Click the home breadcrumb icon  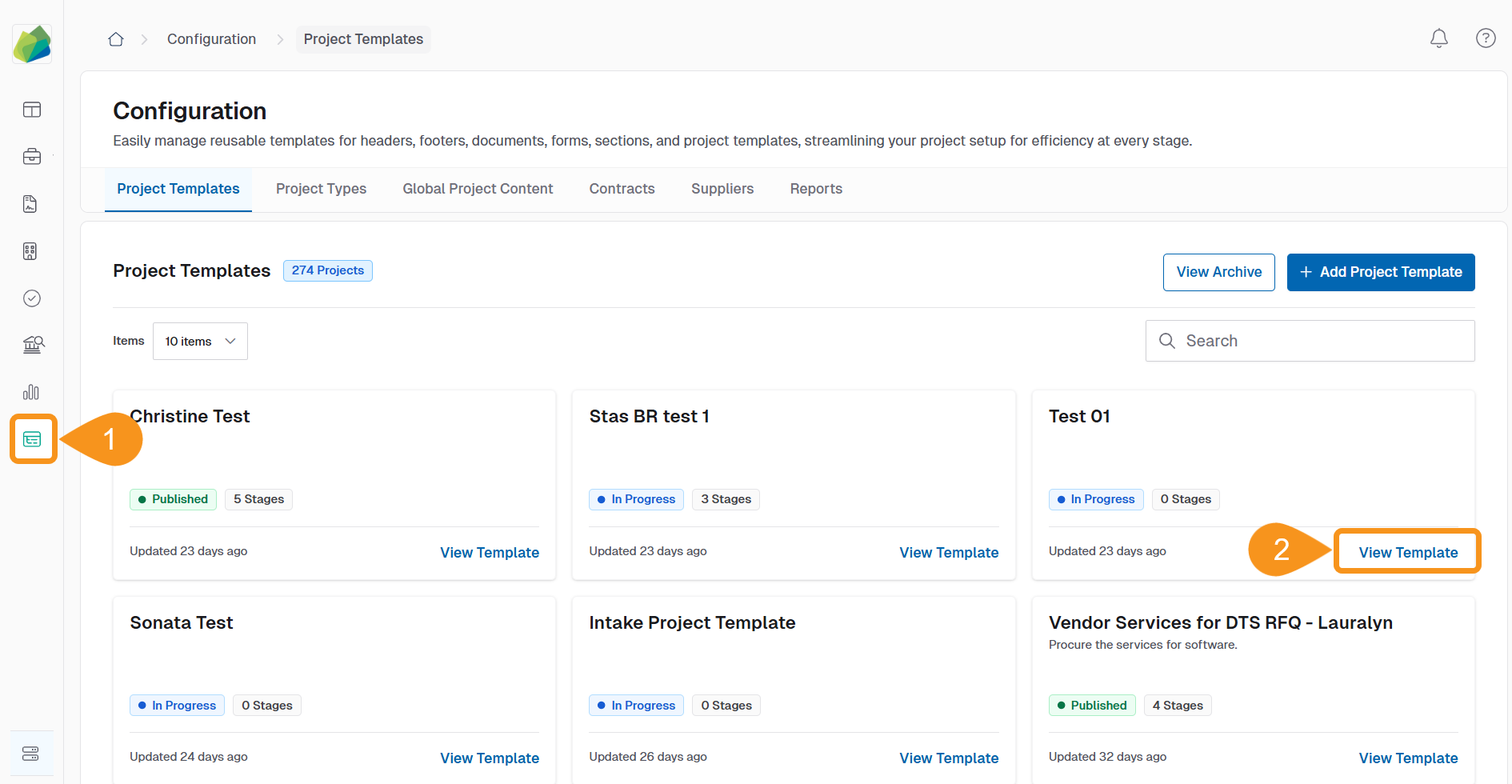click(x=115, y=38)
